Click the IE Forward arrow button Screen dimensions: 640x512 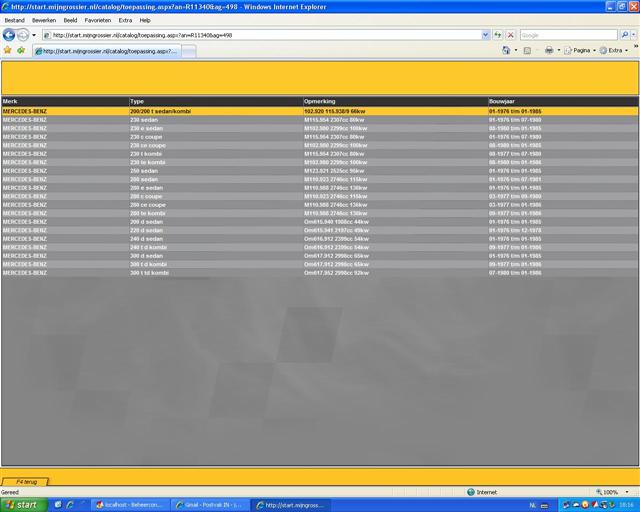point(23,35)
